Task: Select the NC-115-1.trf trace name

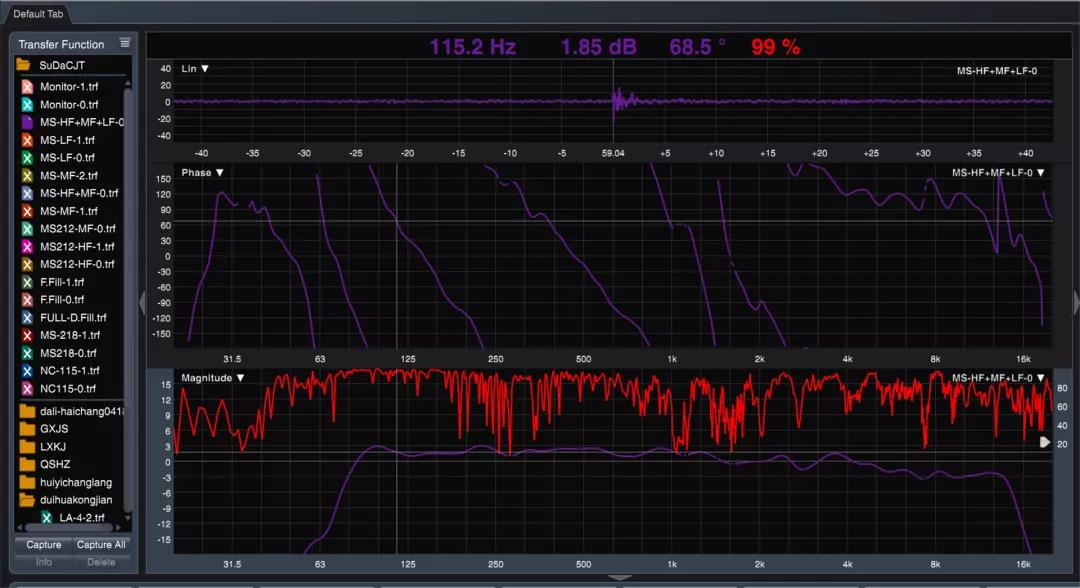Action: [70, 370]
